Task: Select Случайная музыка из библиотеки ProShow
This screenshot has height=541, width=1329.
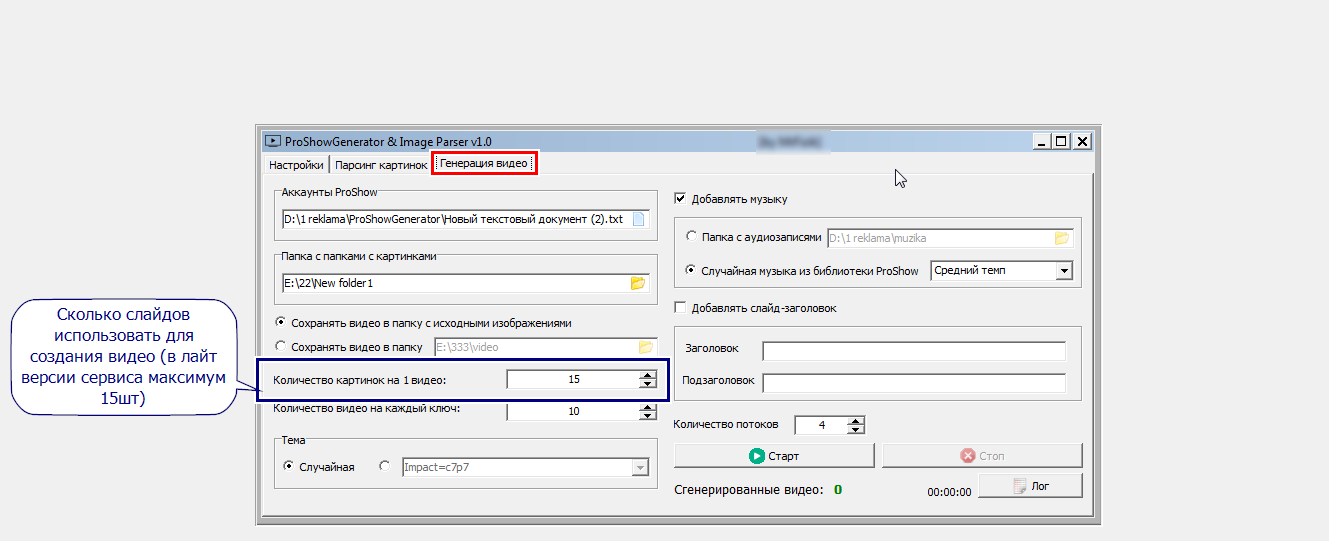Action: [692, 271]
